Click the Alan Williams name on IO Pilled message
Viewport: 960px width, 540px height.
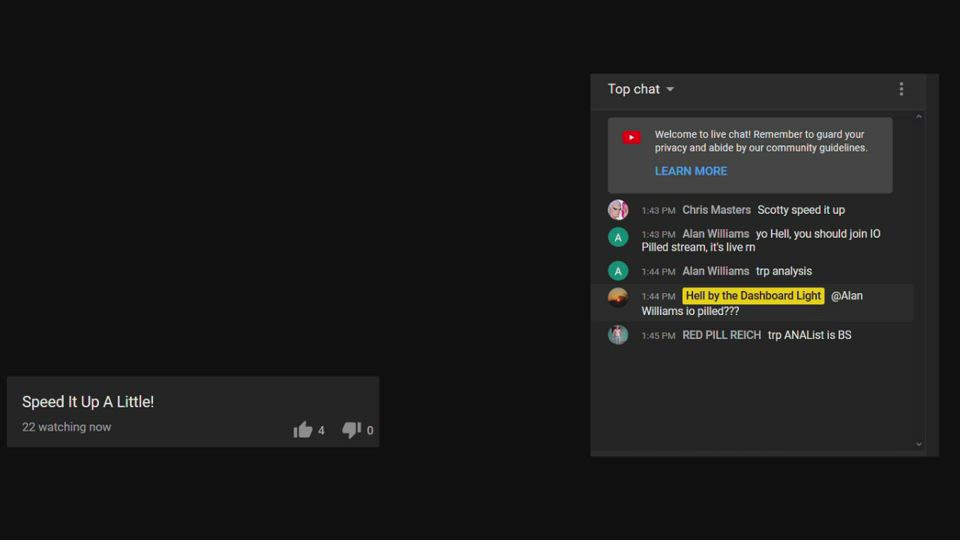[x=715, y=234]
